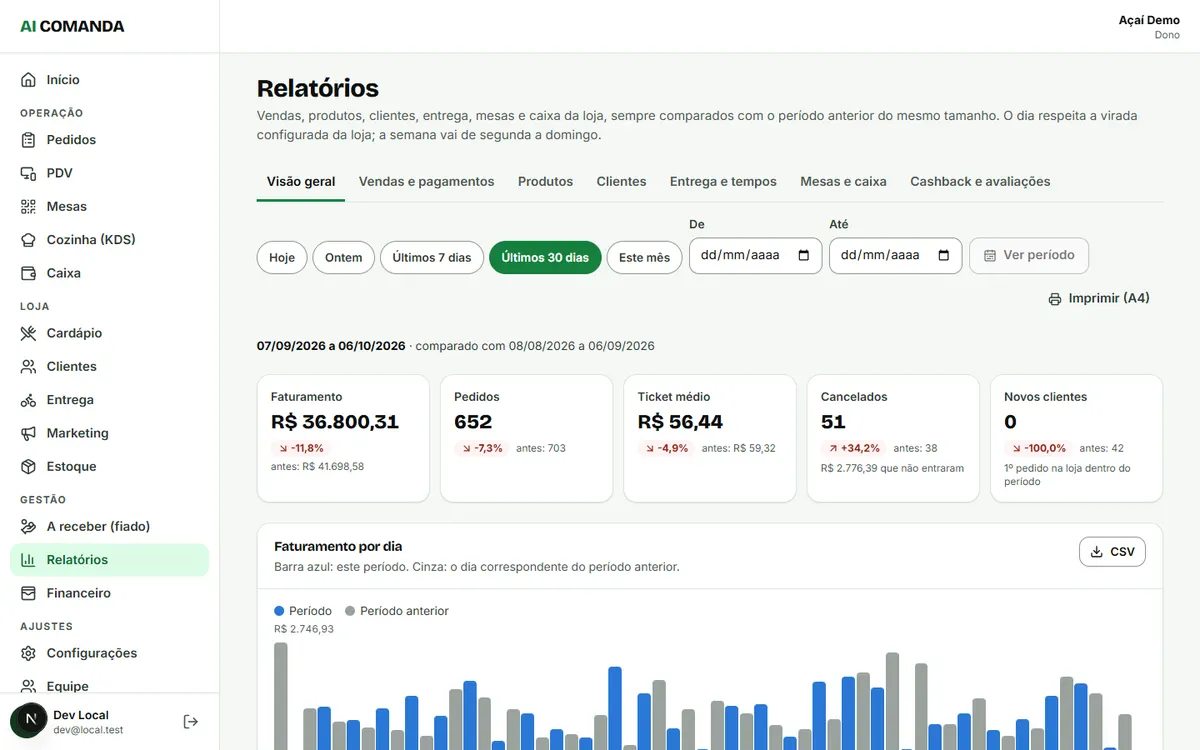
Task: Export Faturamento por dia as CSV
Action: (1112, 552)
